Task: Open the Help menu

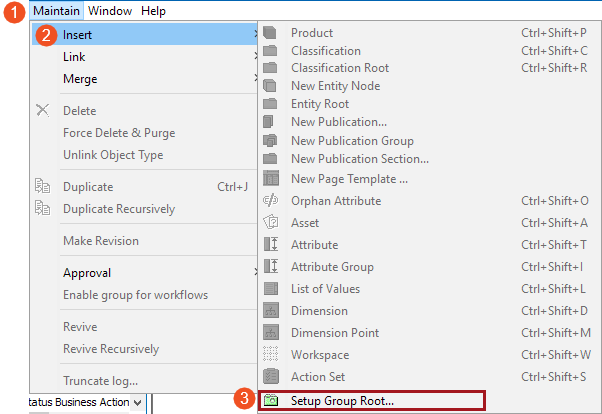Action: click(x=153, y=11)
